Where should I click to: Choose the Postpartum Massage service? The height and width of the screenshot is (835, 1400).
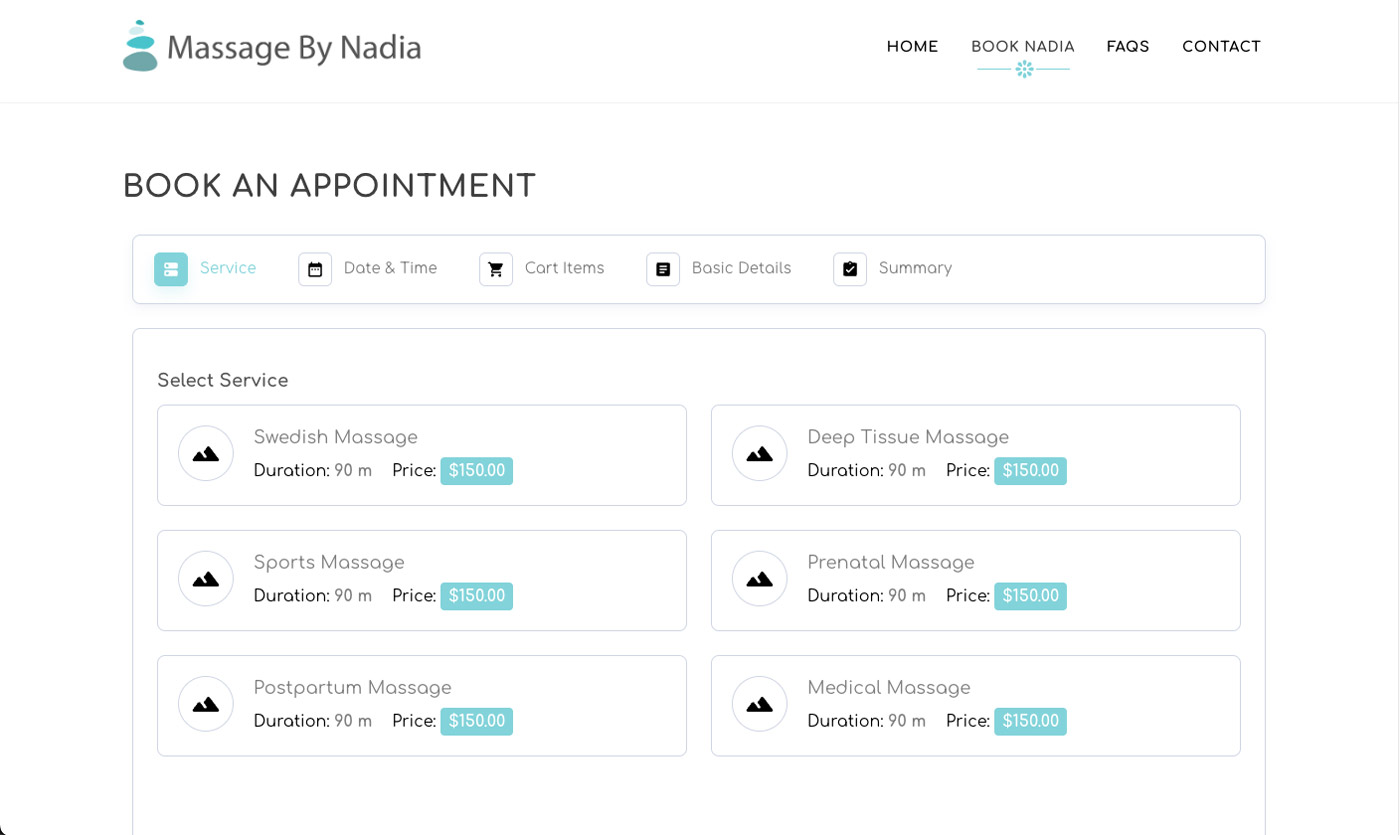pos(421,705)
